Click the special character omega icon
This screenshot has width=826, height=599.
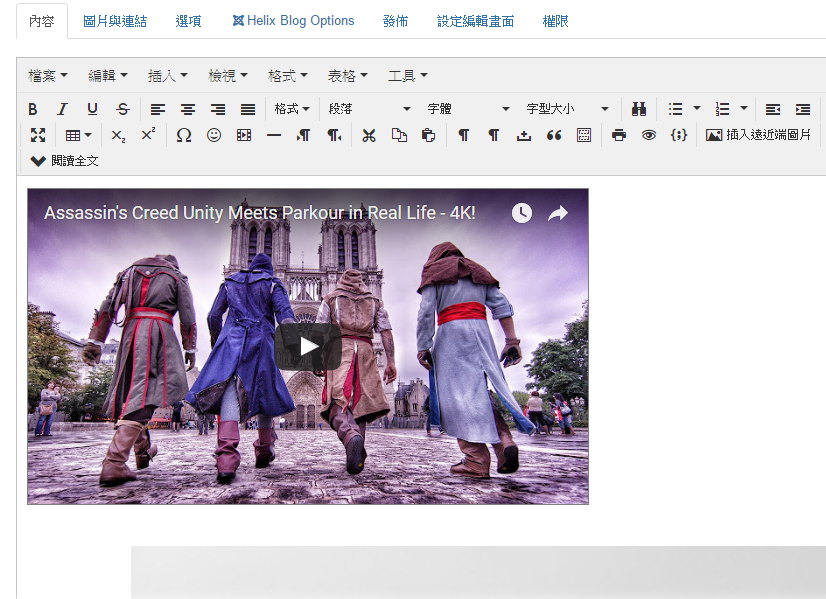[183, 135]
